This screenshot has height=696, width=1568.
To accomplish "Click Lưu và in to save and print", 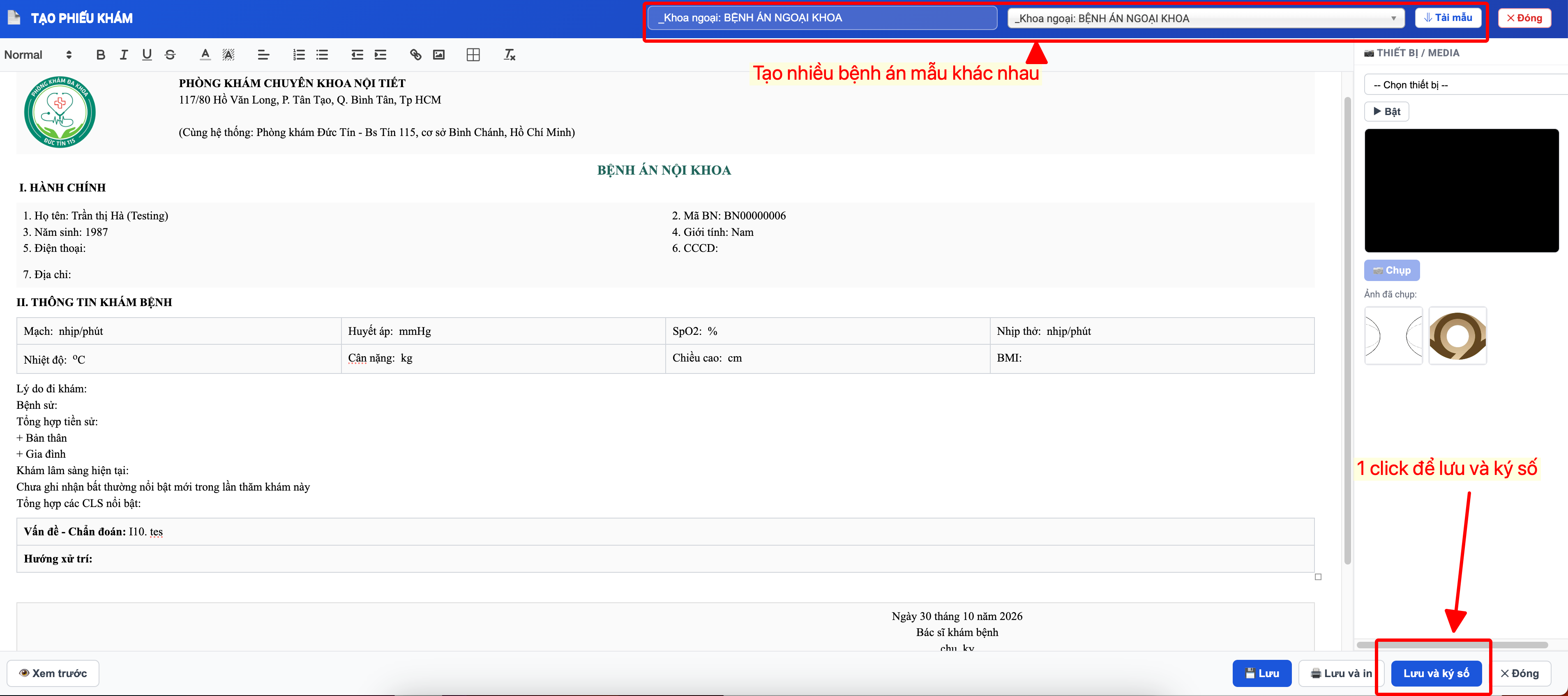I will click(x=1341, y=673).
